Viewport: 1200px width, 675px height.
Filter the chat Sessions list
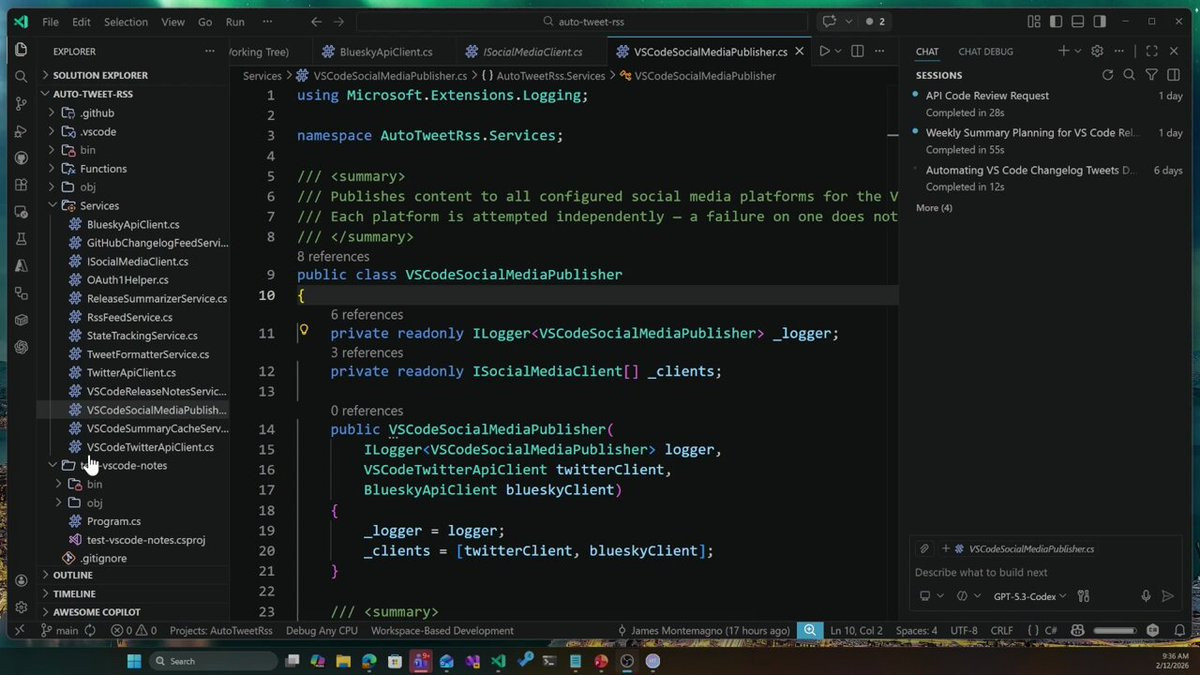(x=1151, y=75)
